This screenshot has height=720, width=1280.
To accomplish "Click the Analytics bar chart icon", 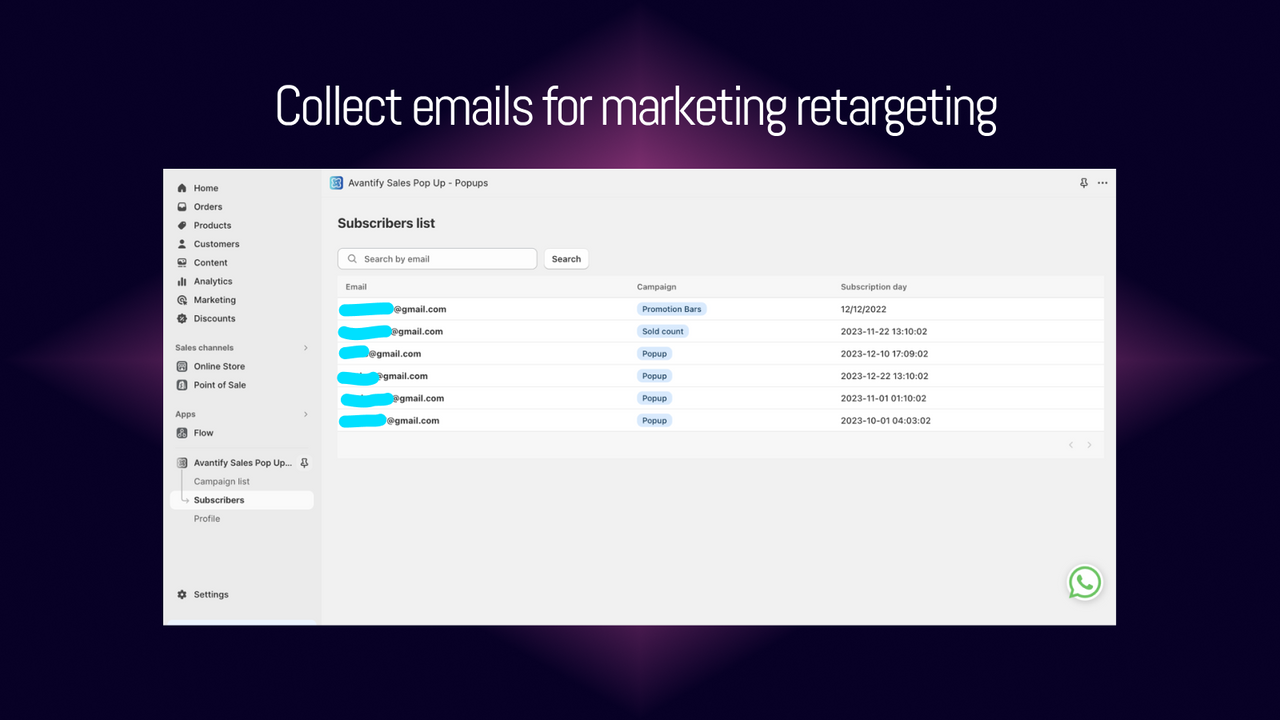I will [x=182, y=281].
